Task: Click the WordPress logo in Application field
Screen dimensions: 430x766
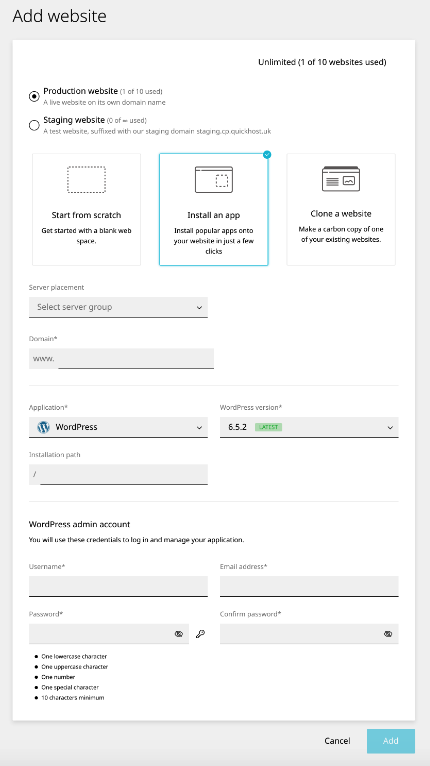Action: [43, 427]
